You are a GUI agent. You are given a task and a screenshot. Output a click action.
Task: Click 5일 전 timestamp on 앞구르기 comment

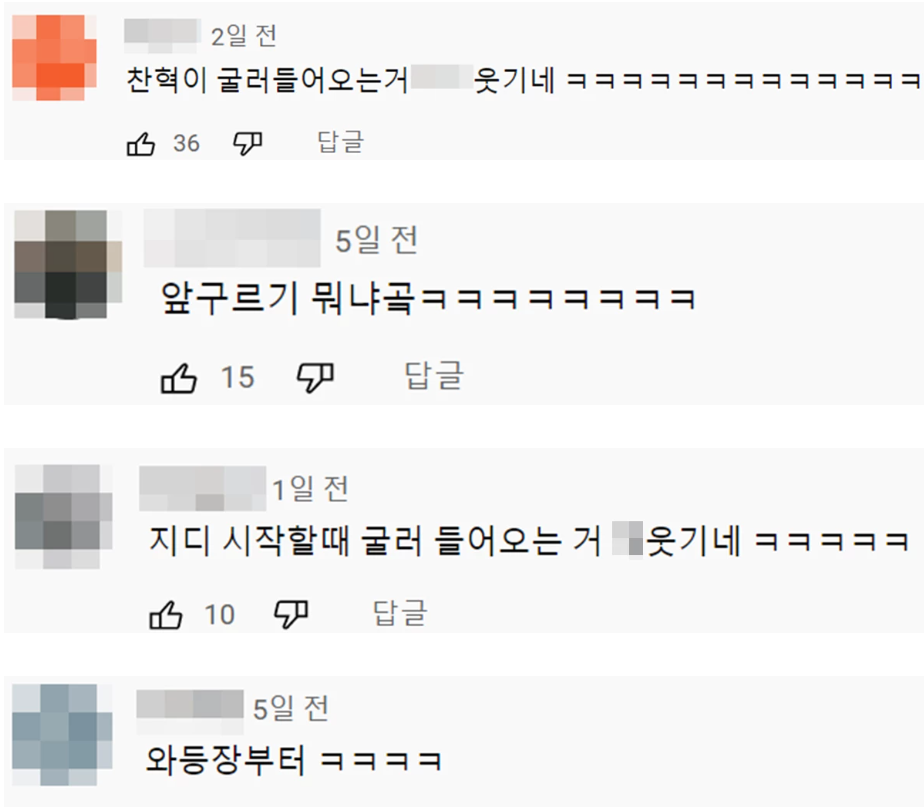377,241
